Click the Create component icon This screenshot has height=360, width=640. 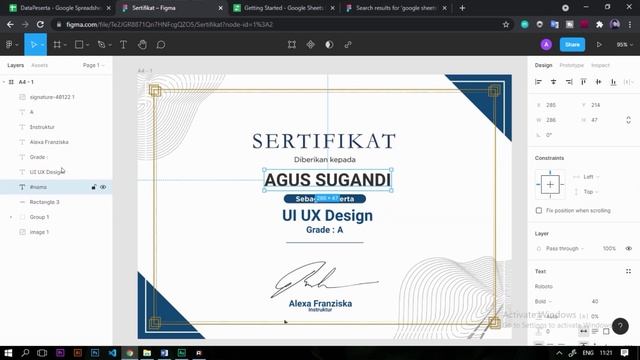311,44
